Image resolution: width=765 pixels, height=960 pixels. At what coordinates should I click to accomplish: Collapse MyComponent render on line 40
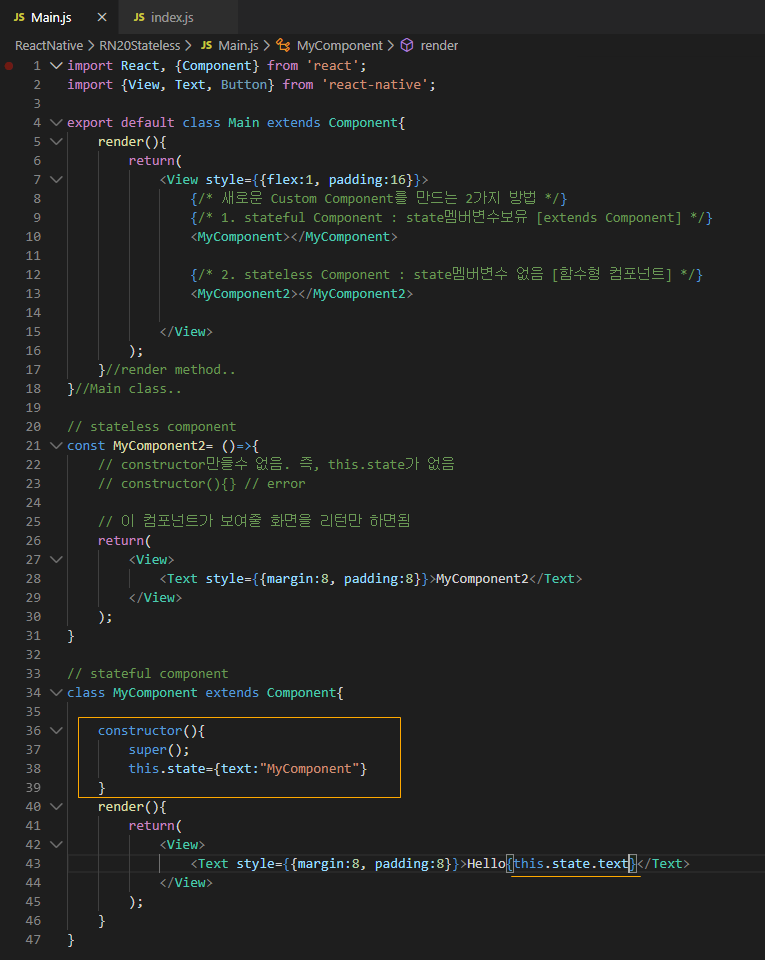[56, 806]
